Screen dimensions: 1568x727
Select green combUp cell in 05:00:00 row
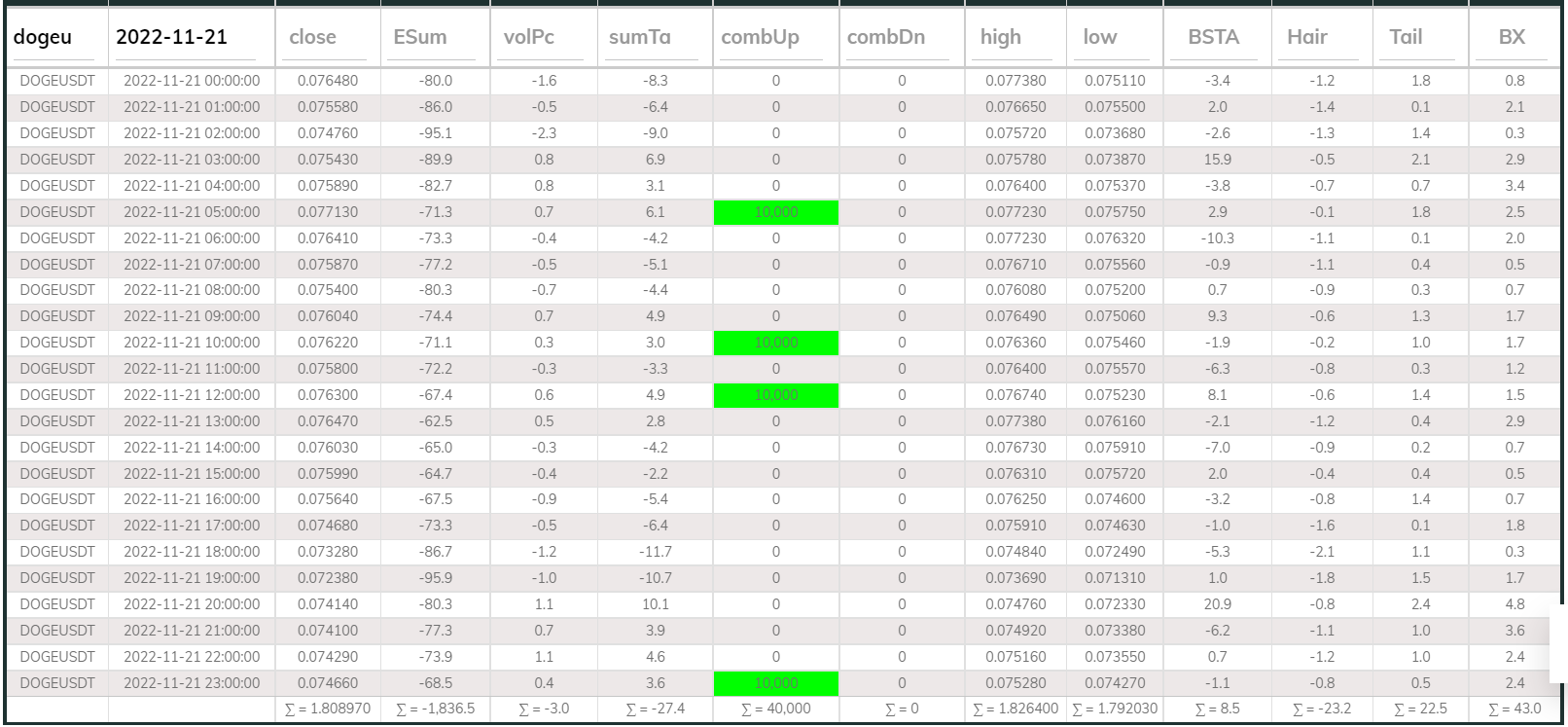[776, 212]
